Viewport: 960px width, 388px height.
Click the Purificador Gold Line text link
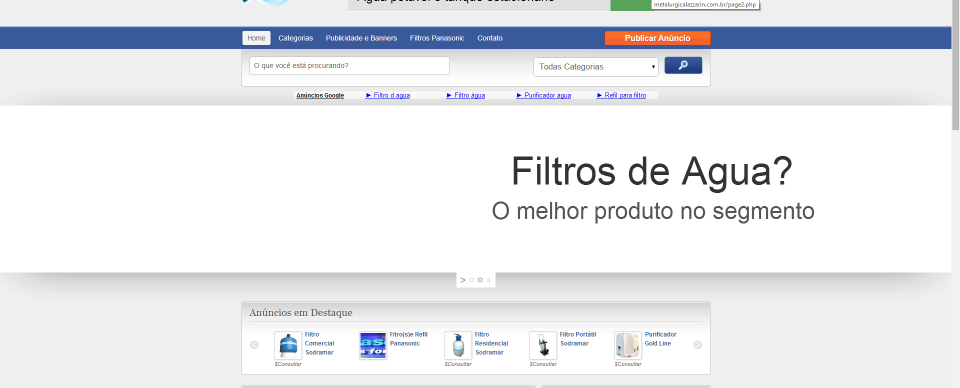pyautogui.click(x=661, y=339)
